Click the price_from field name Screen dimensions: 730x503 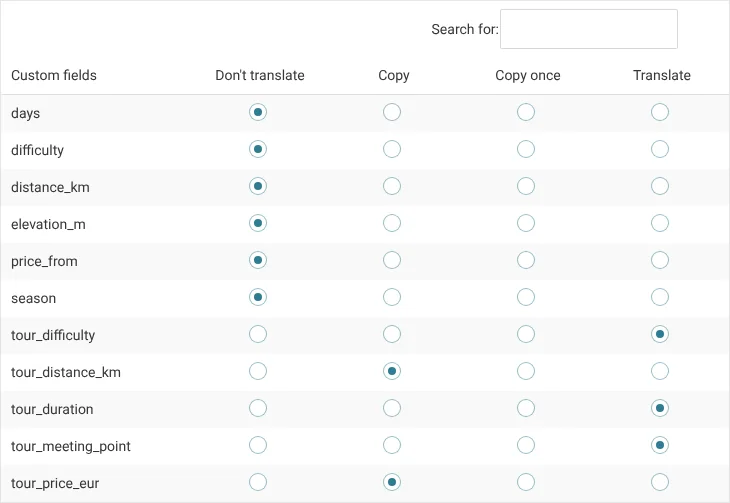point(44,261)
